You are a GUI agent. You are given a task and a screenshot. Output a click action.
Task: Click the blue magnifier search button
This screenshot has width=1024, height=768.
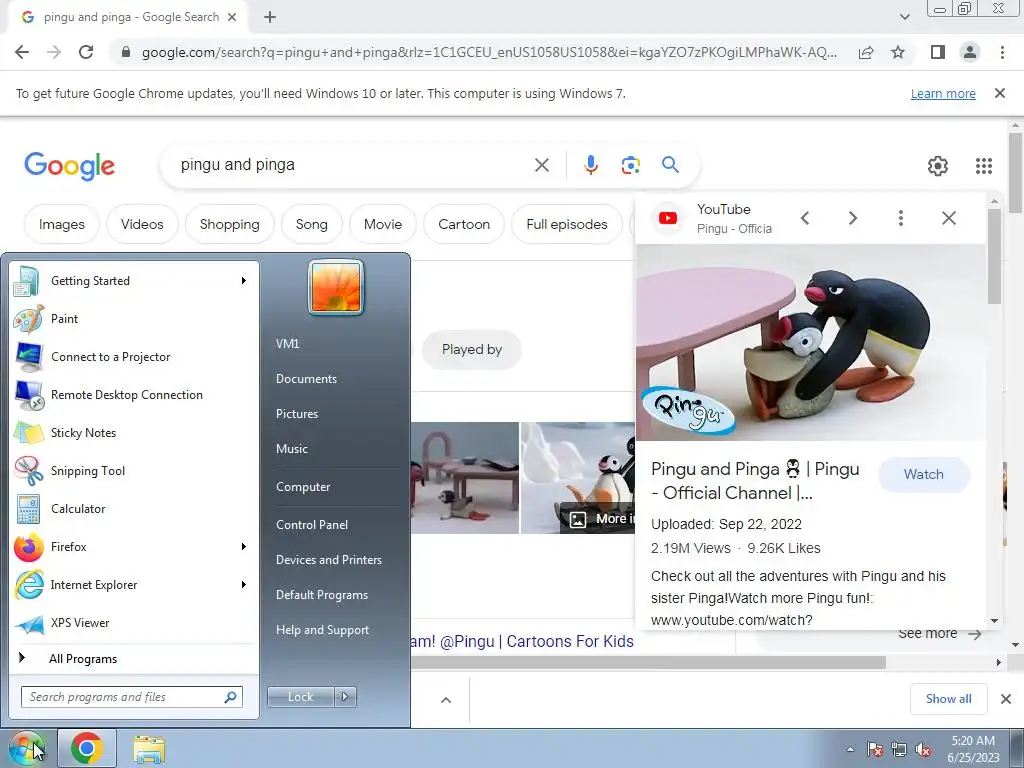[x=670, y=165]
